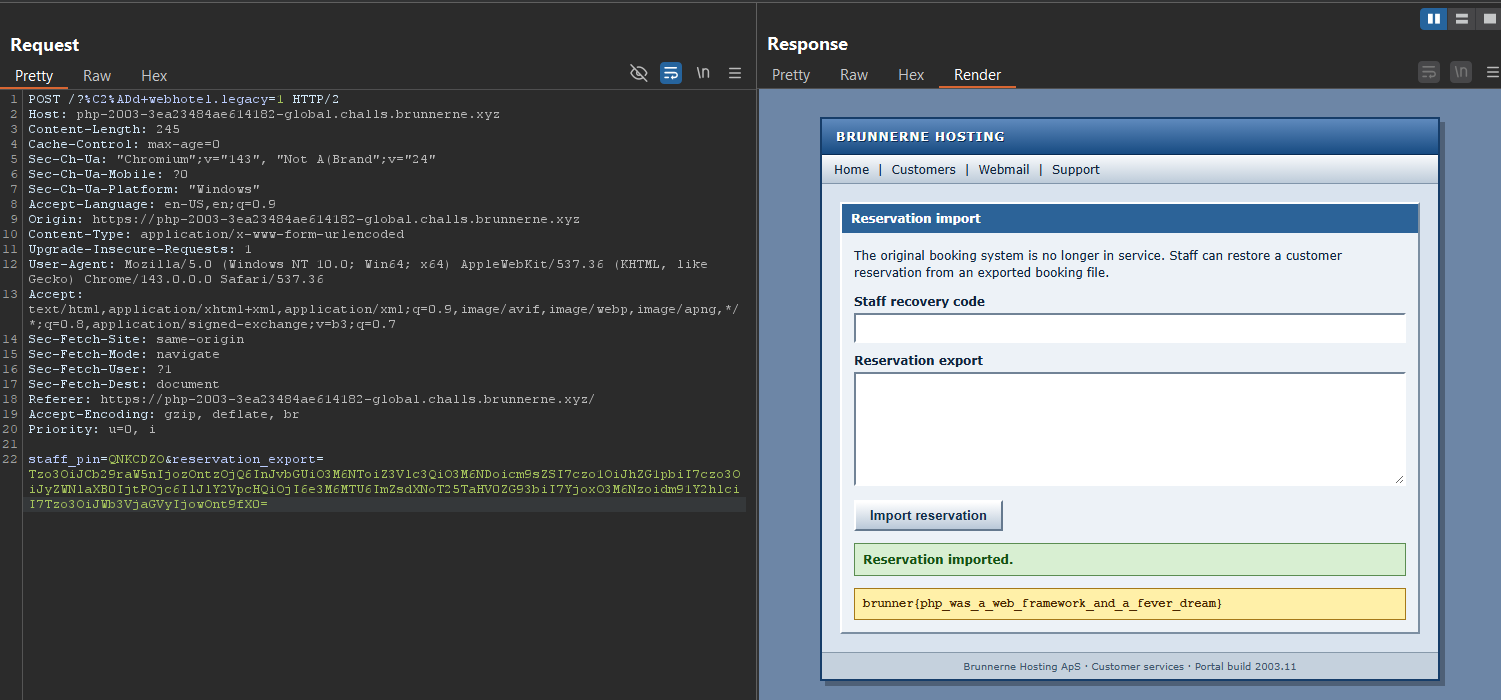Click the 'Priority: u=0, i' line
The image size is (1501, 700).
[92, 429]
